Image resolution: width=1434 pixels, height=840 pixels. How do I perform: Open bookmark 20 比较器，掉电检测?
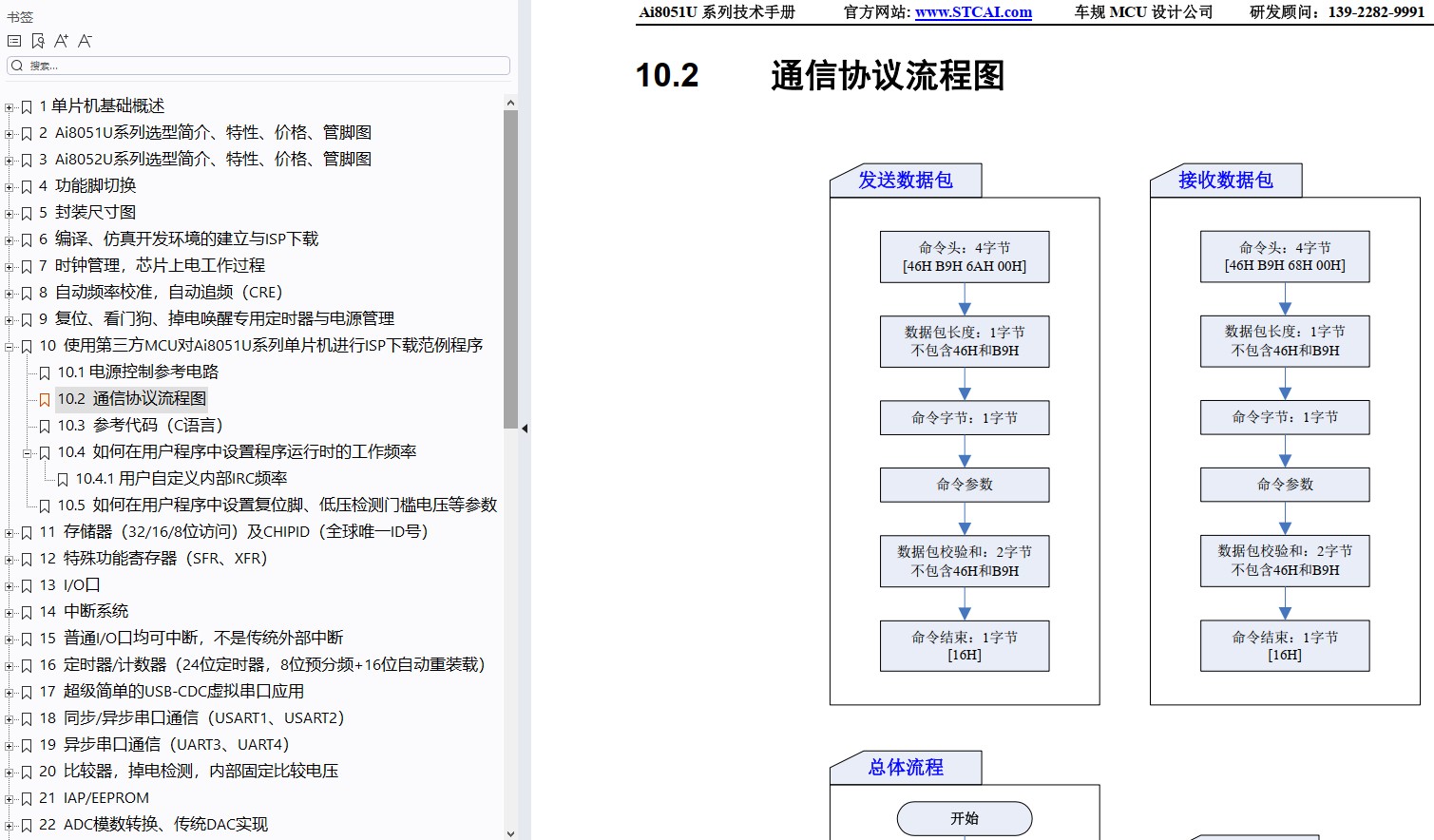pos(189,772)
